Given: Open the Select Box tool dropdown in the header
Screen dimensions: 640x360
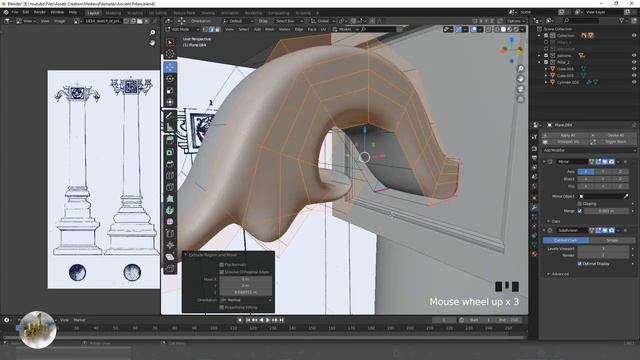Looking at the screenshot, I should [289, 21].
